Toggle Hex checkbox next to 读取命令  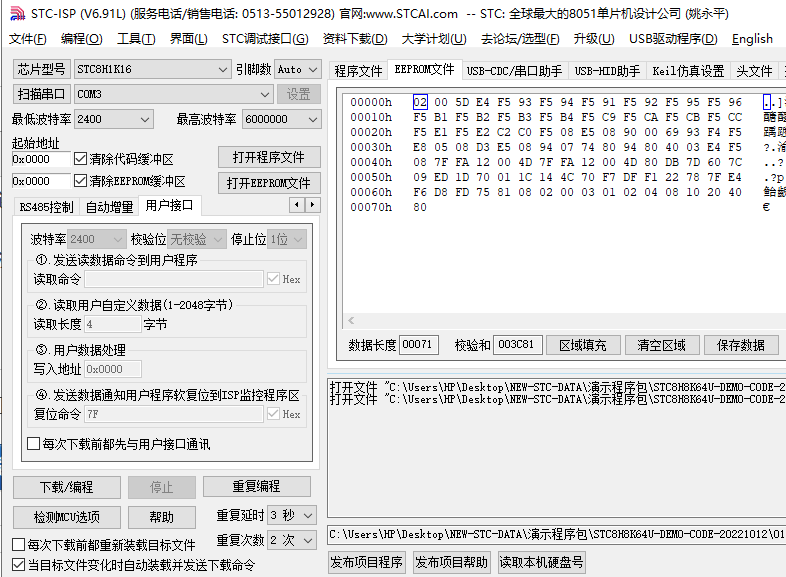click(x=273, y=279)
